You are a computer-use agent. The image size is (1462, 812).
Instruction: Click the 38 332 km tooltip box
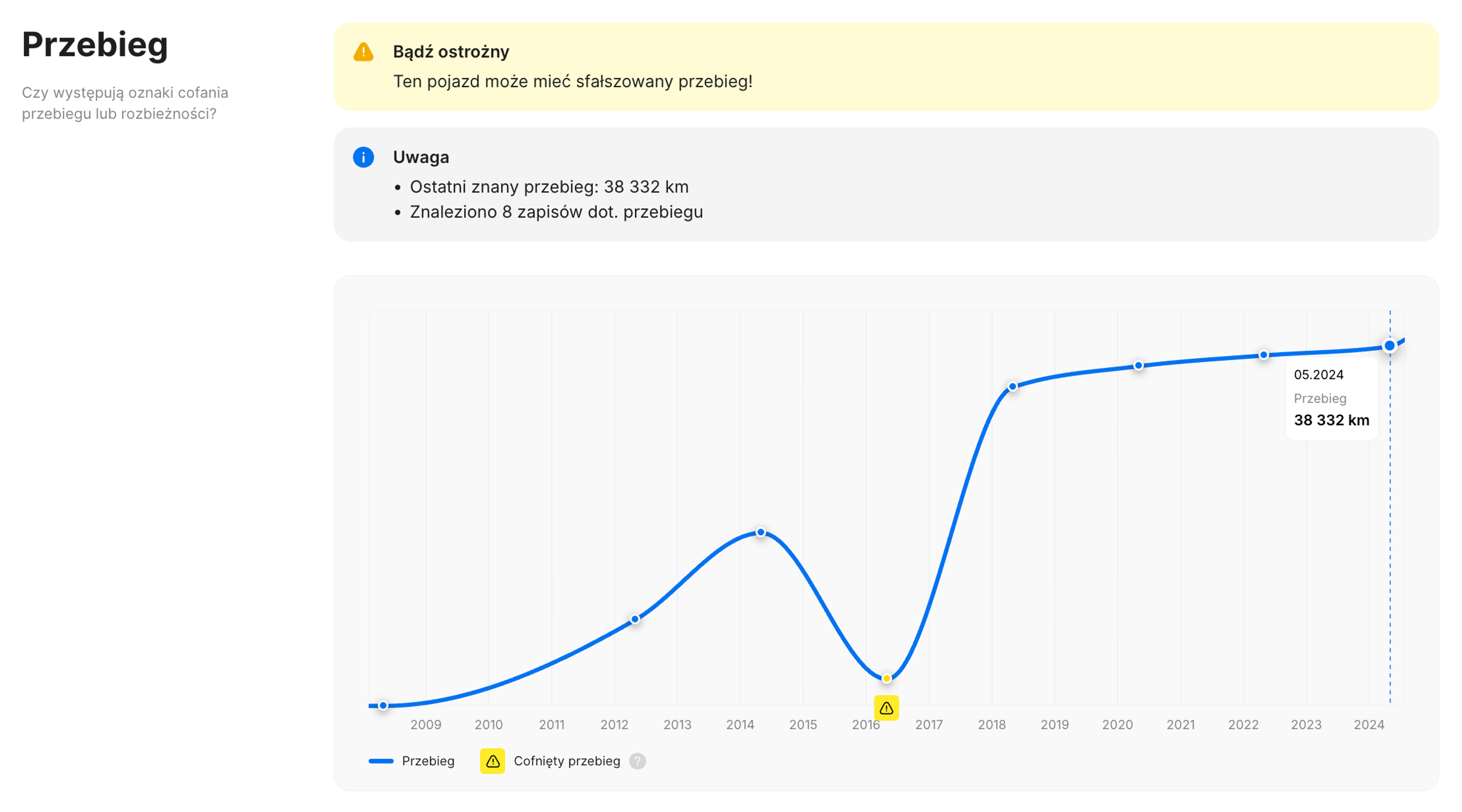[1331, 398]
